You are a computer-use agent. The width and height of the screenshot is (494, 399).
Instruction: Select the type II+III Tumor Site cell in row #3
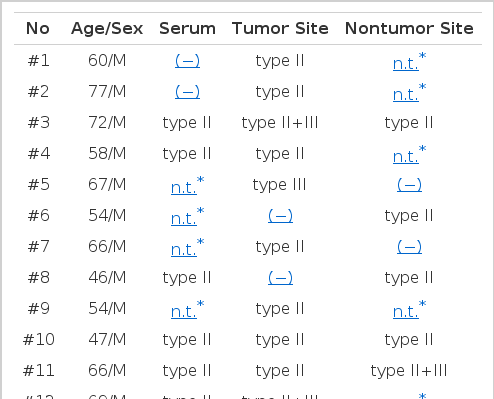pyautogui.click(x=280, y=123)
